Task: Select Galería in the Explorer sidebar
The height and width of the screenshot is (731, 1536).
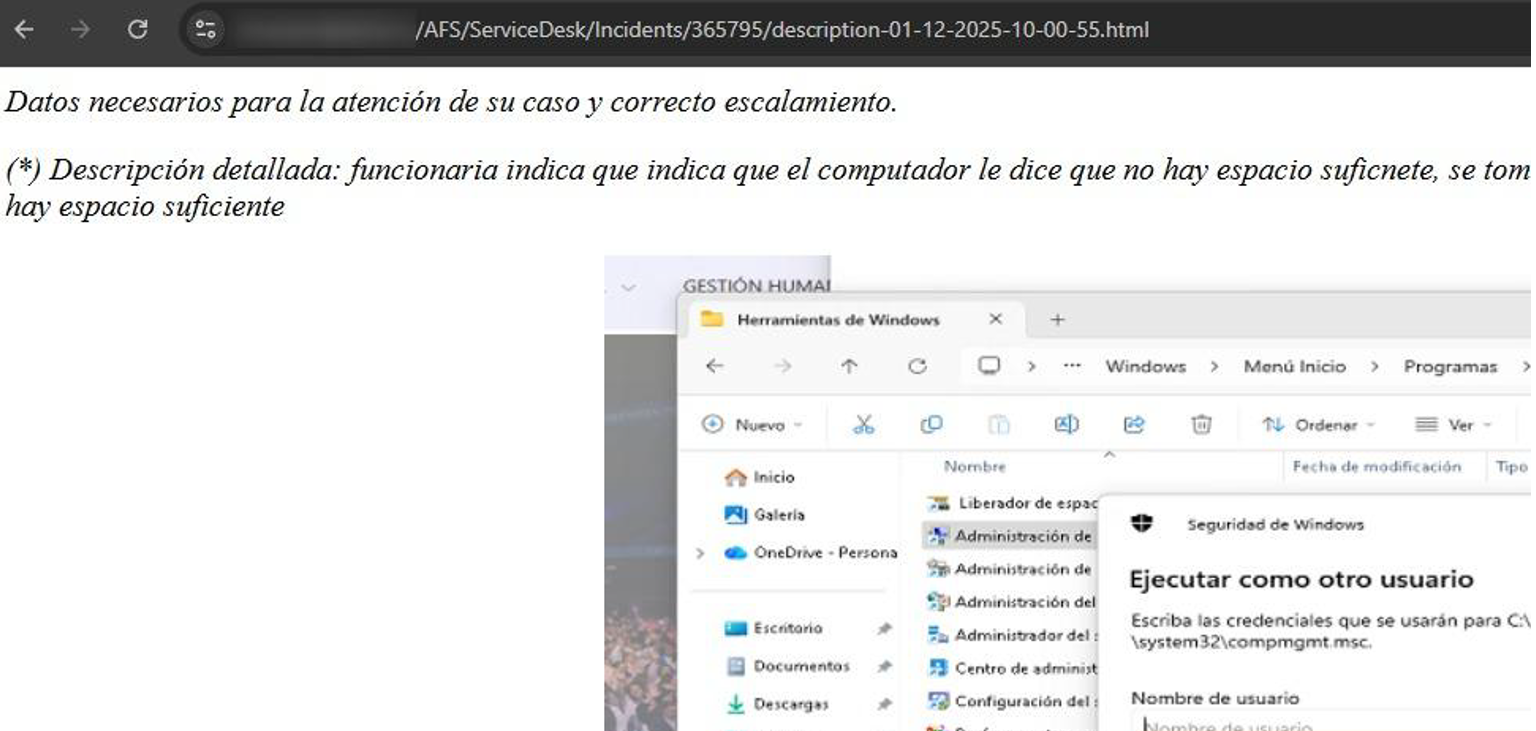Action: click(765, 515)
